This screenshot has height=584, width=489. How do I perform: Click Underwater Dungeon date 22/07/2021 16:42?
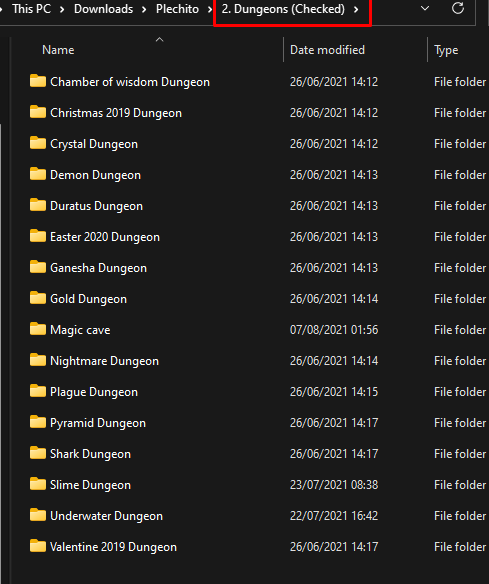pyautogui.click(x=334, y=515)
